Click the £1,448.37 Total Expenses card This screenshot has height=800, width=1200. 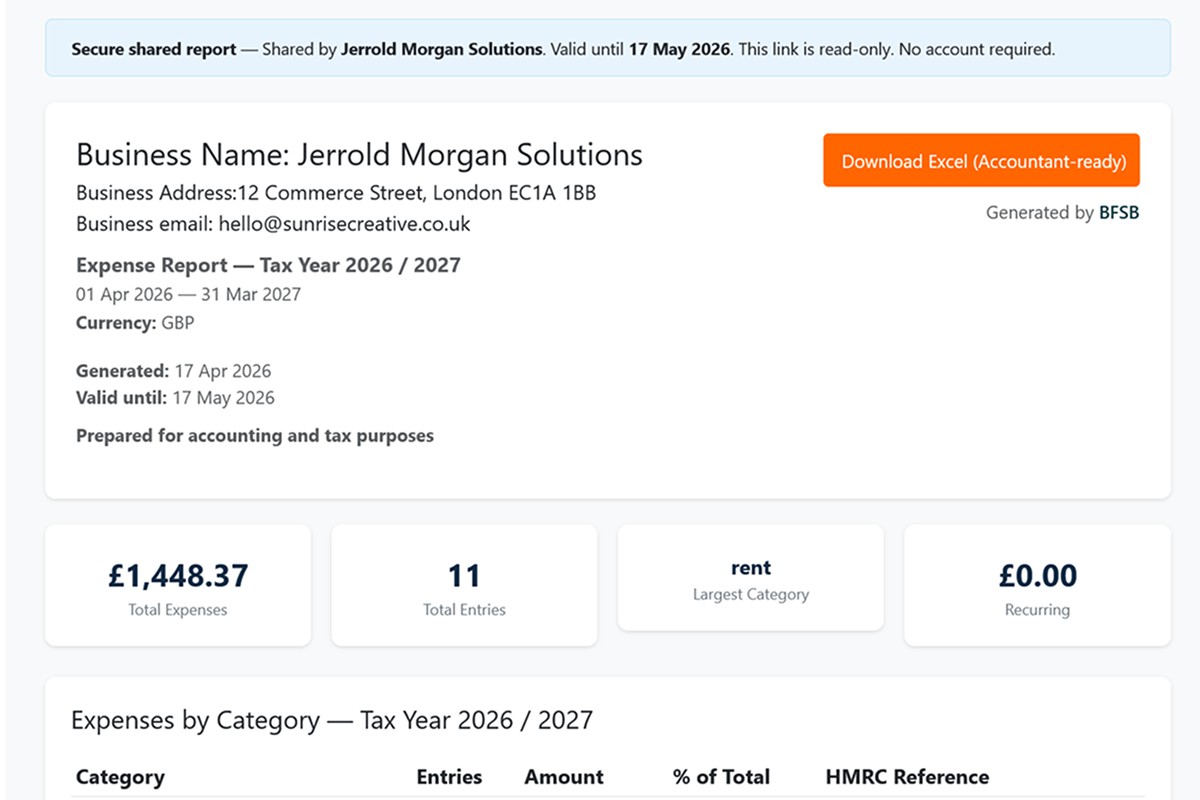click(178, 585)
